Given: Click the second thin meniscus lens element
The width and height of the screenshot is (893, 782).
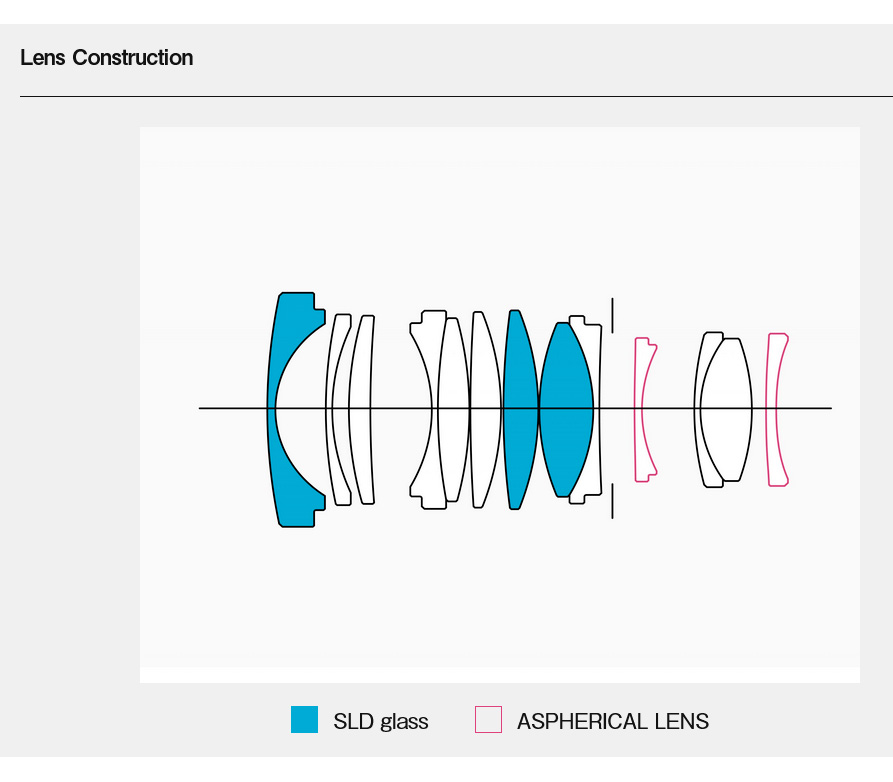Looking at the screenshot, I should (339, 440).
